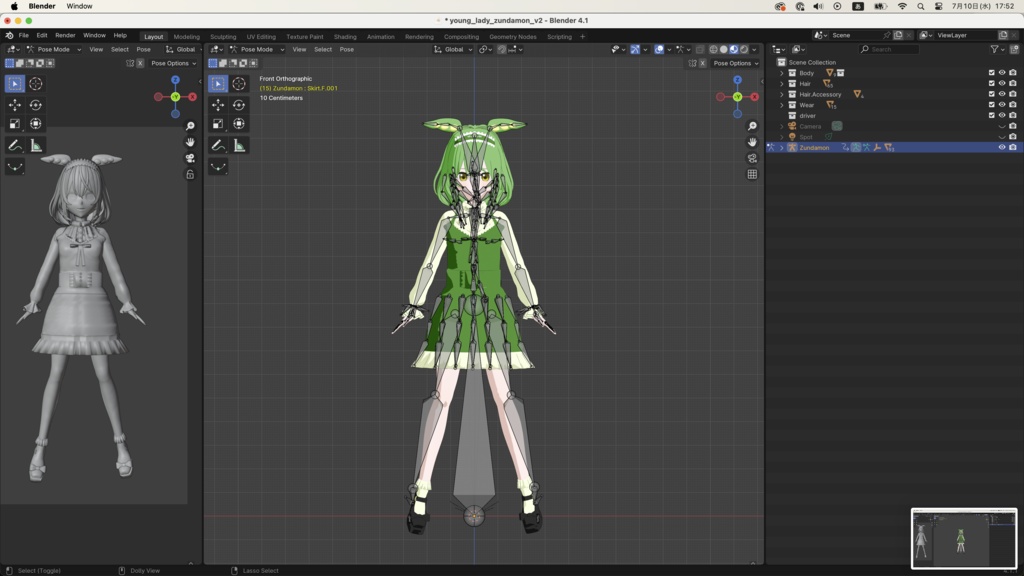
Task: Click the pan hand icon in green-model viewport
Action: point(752,142)
